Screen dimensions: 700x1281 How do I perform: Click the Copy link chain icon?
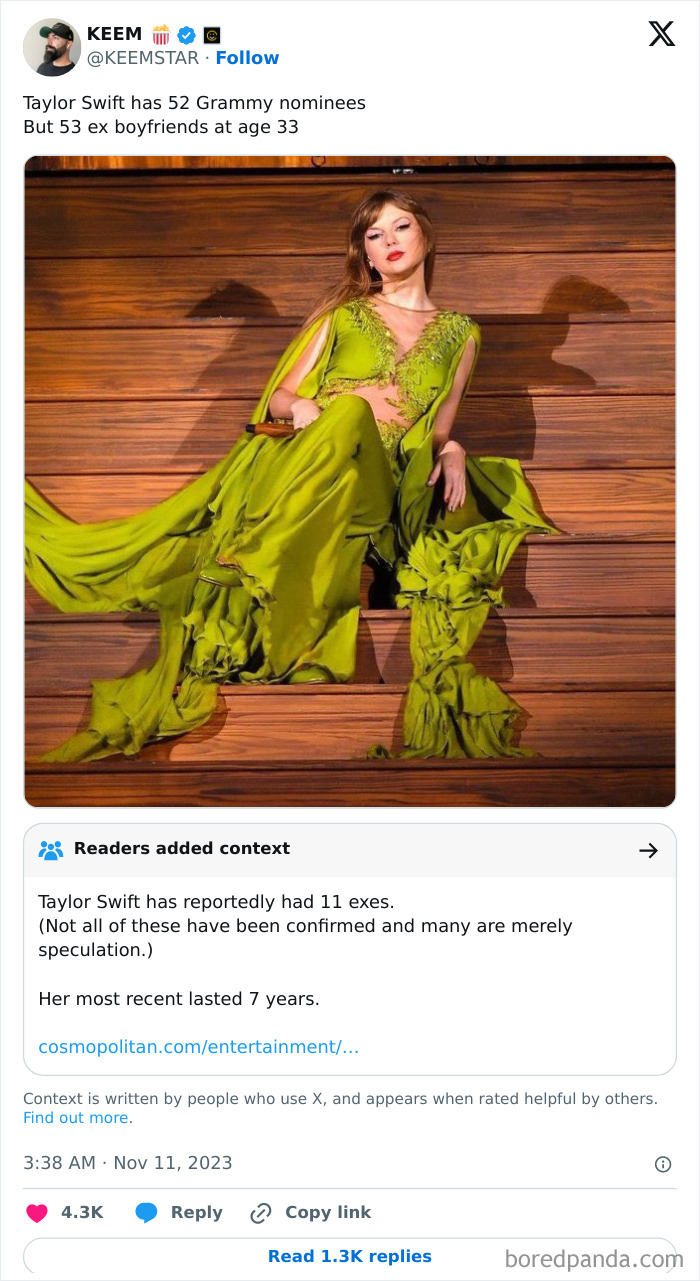tap(260, 1211)
